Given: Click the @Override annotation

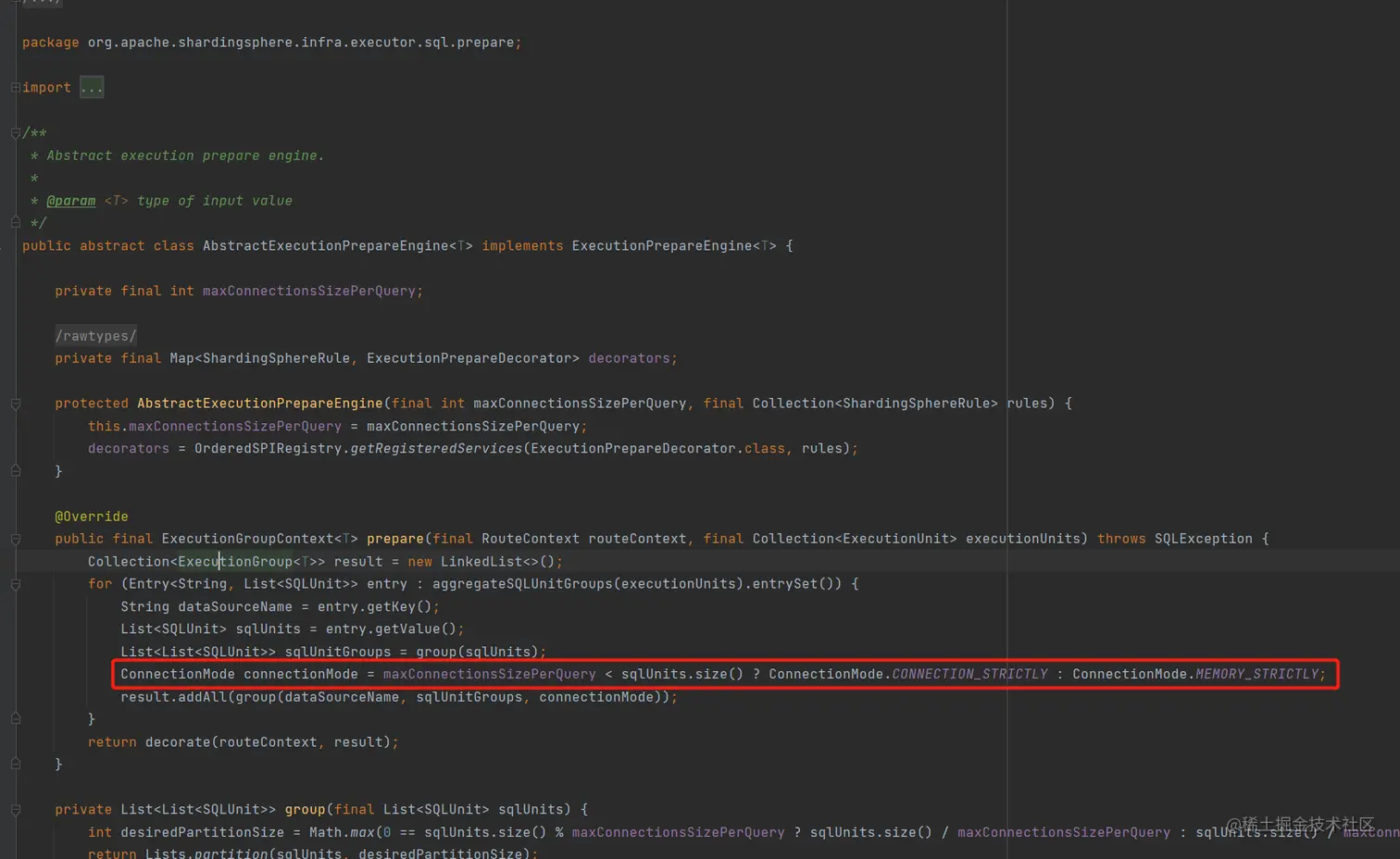Looking at the screenshot, I should (x=92, y=517).
